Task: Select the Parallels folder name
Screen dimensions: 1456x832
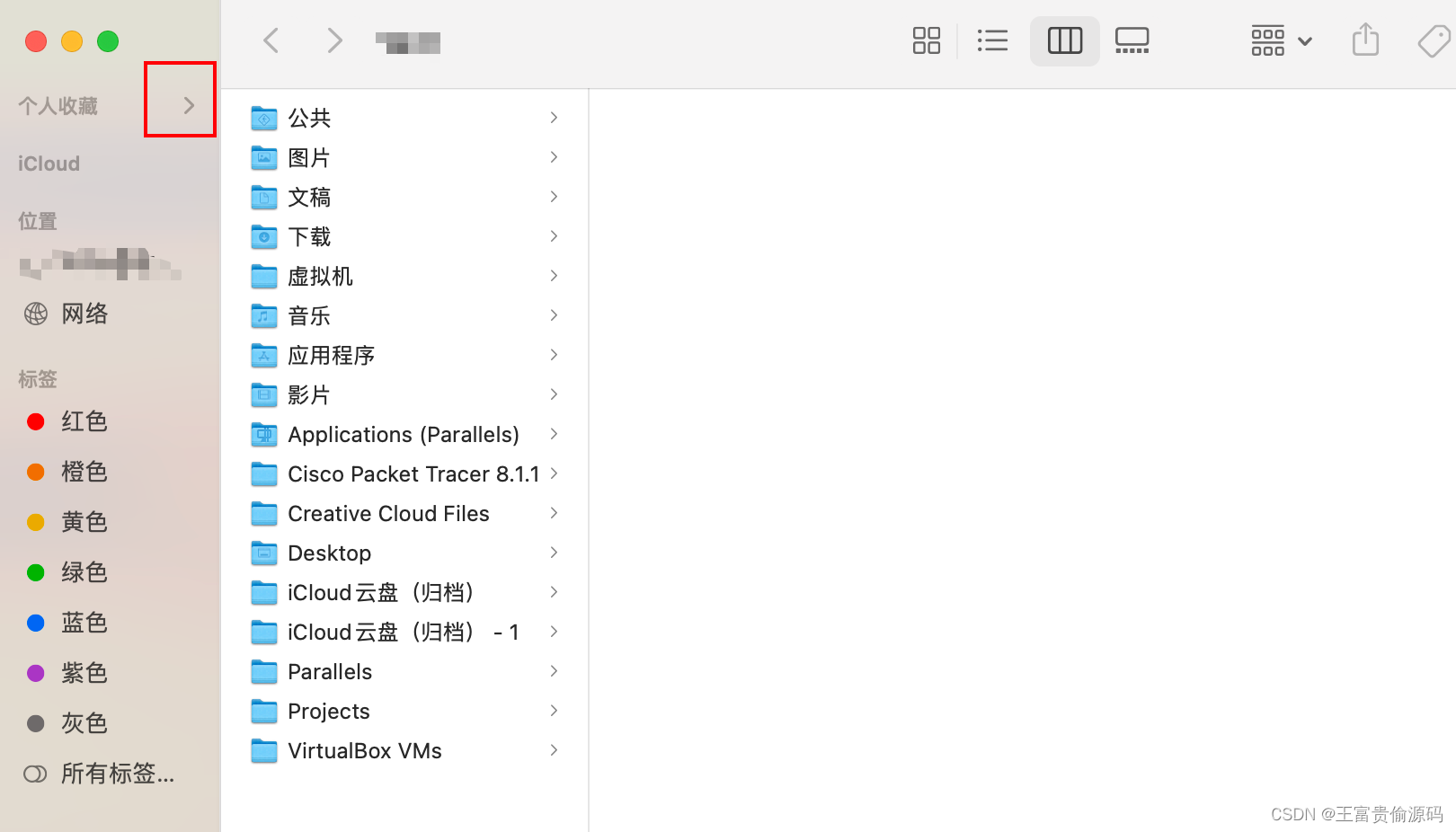Action: (330, 671)
